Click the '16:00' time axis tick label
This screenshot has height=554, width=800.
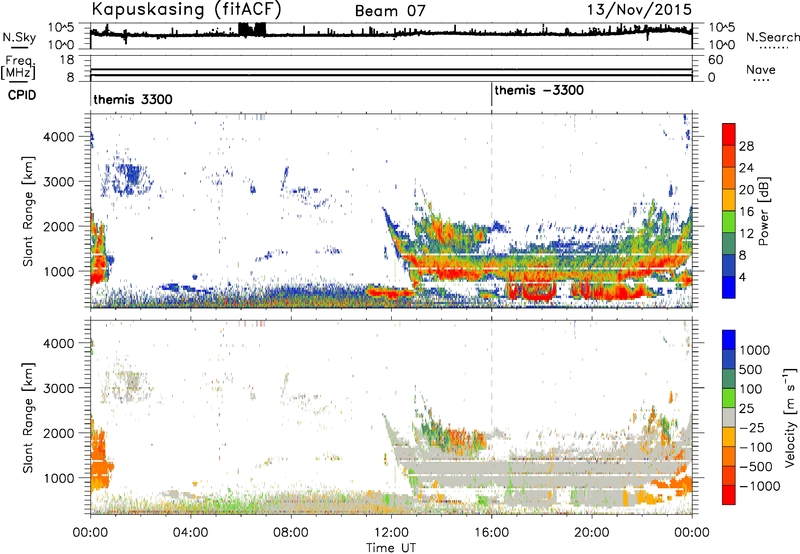click(x=492, y=533)
